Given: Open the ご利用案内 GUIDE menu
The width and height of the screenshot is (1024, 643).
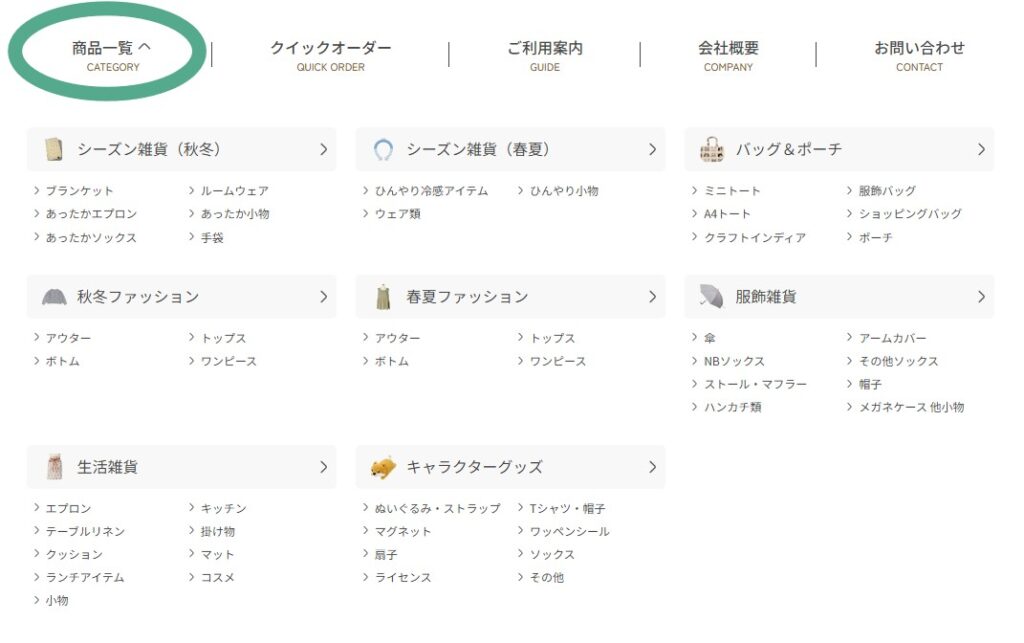Looking at the screenshot, I should tap(544, 55).
